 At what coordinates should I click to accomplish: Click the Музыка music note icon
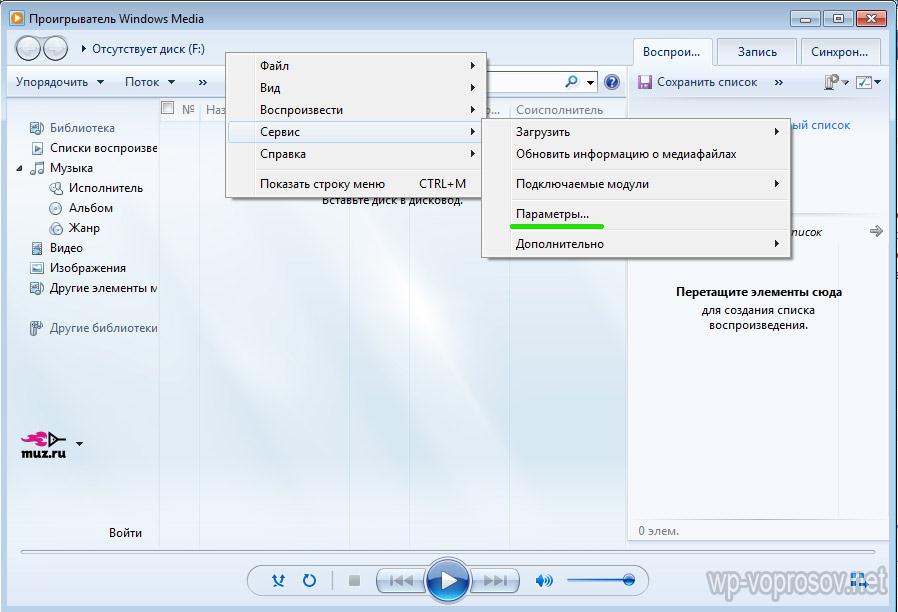coord(37,168)
